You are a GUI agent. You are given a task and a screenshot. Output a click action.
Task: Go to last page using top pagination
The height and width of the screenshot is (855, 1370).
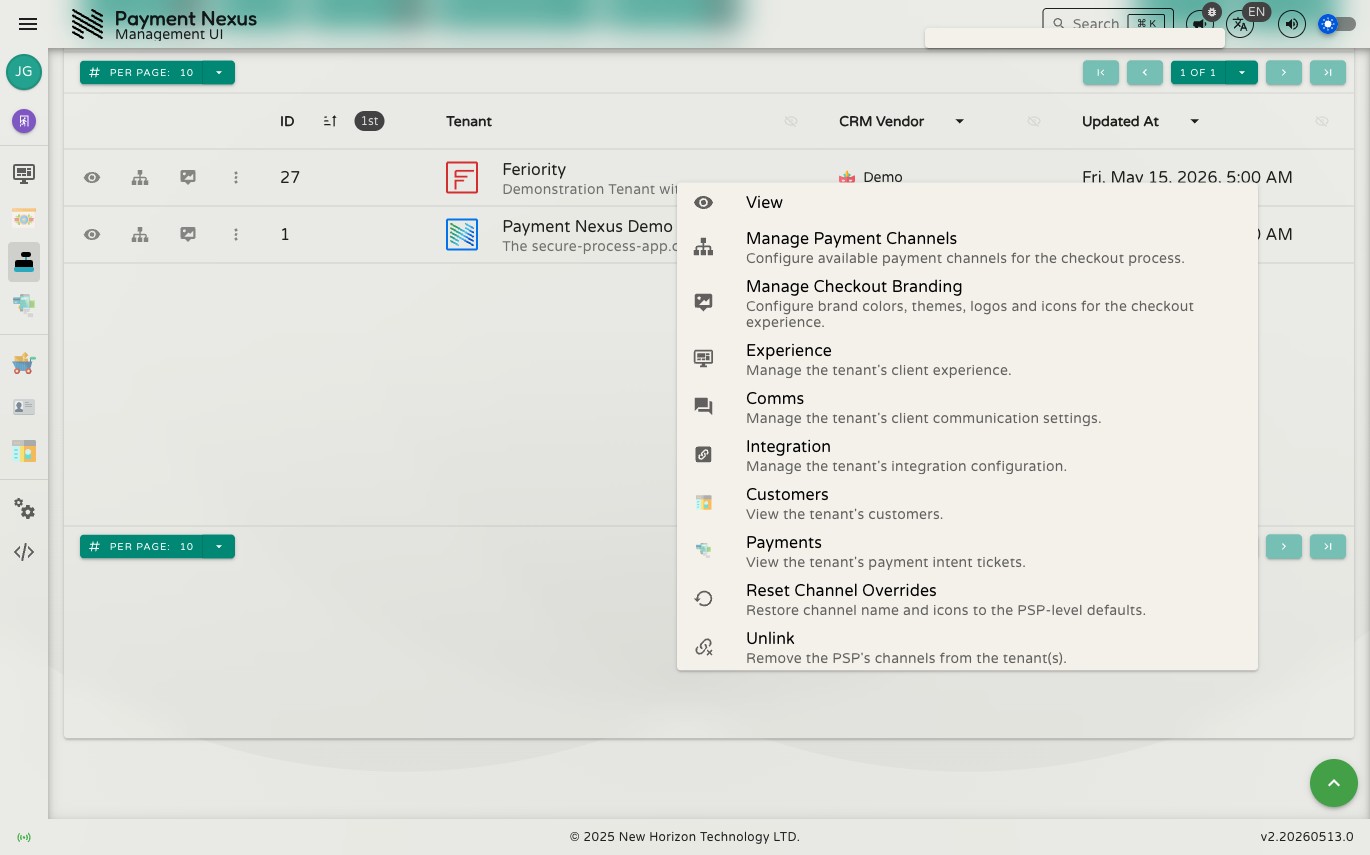[1328, 72]
